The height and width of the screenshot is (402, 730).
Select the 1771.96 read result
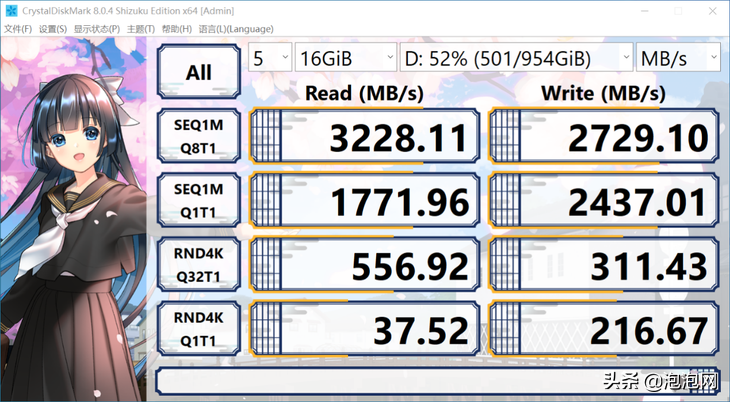click(x=365, y=200)
